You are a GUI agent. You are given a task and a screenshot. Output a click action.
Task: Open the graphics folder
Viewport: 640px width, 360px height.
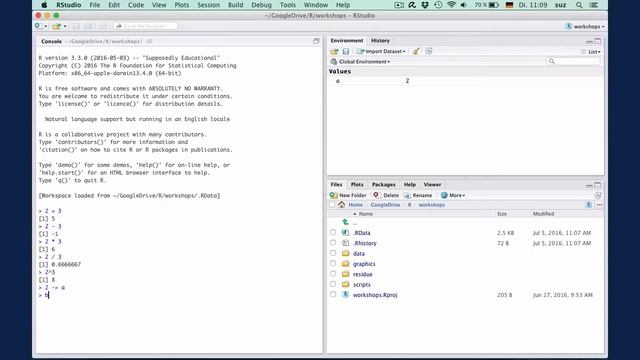tap(364, 264)
